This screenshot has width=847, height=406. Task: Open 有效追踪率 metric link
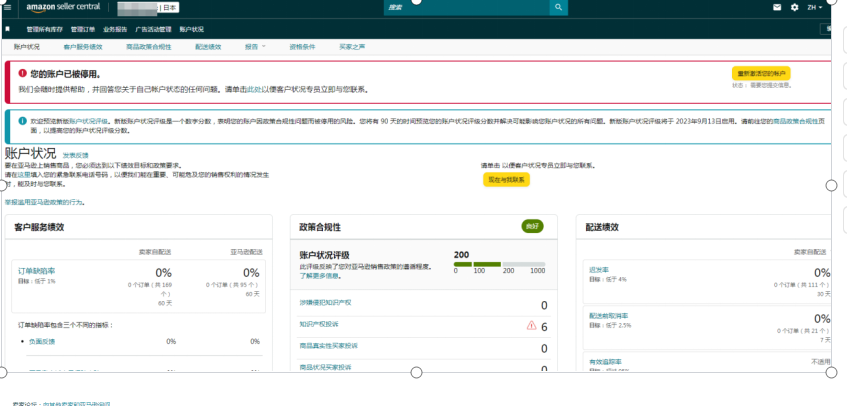pyautogui.click(x=605, y=361)
